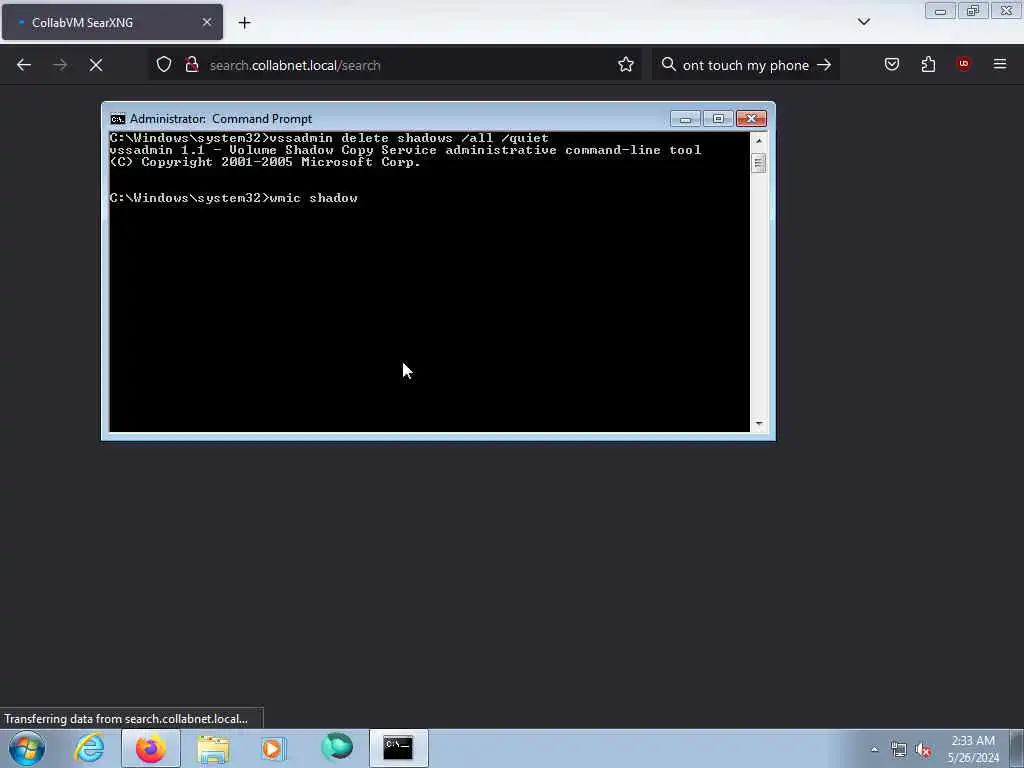Click the search magnifier icon

(668, 65)
